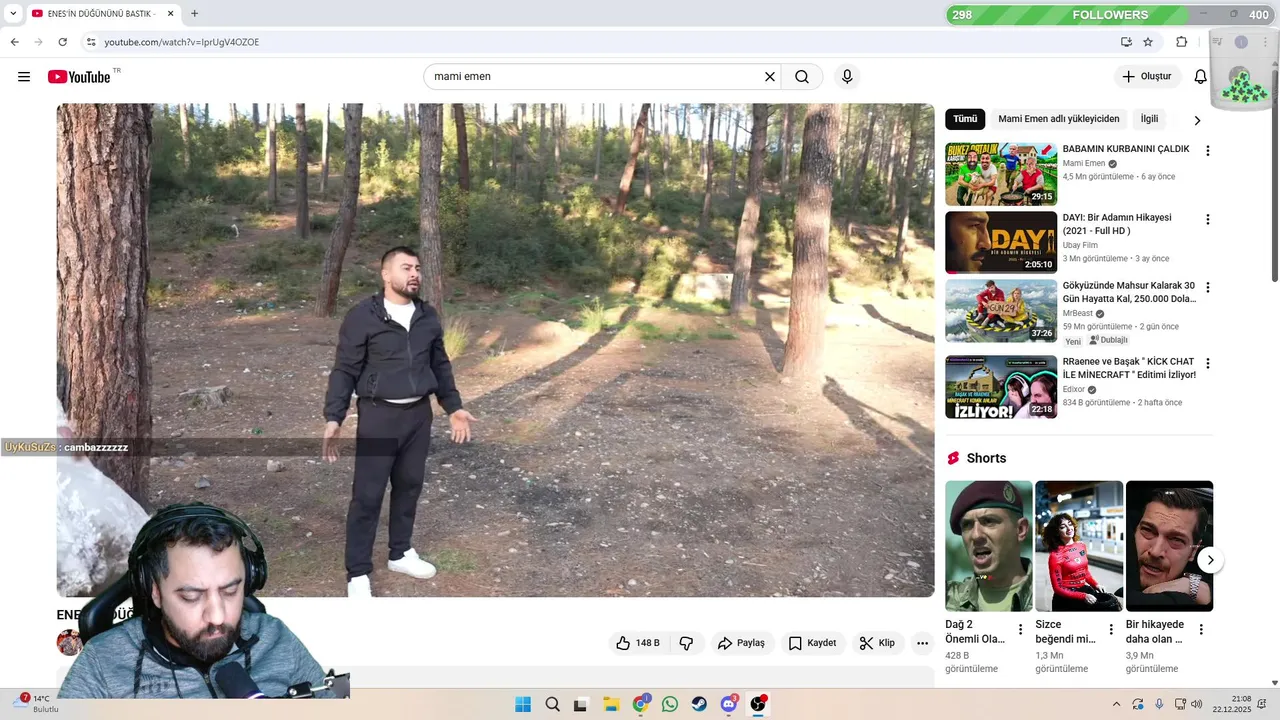Create a clip with Klip button
1280x720 pixels.
[x=877, y=643]
